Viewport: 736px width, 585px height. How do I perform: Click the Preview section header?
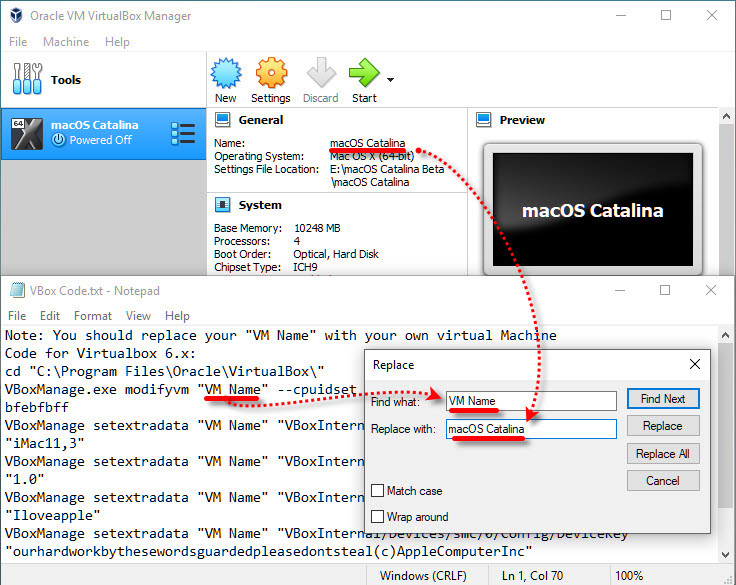[x=522, y=120]
